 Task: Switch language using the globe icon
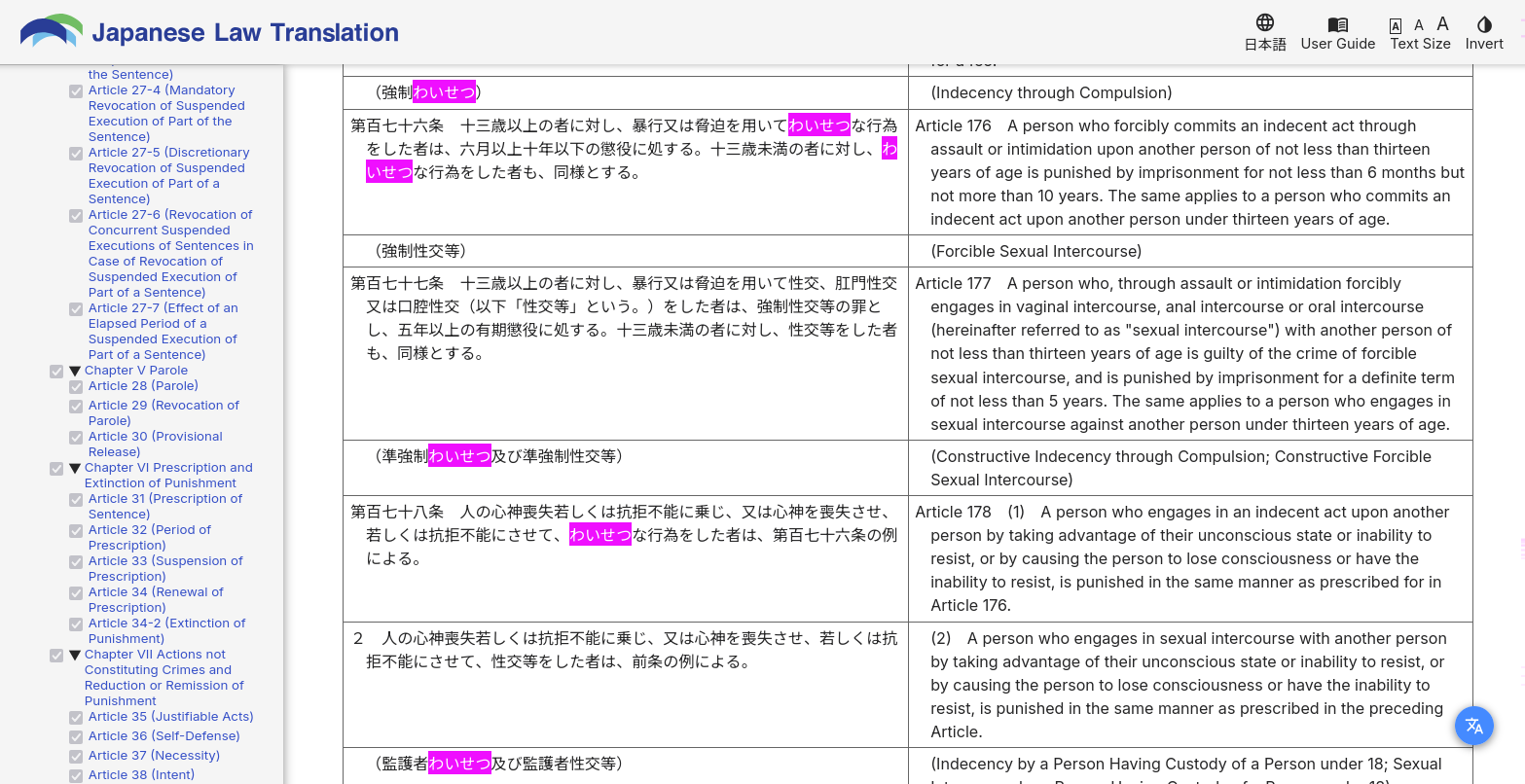pos(1265,22)
